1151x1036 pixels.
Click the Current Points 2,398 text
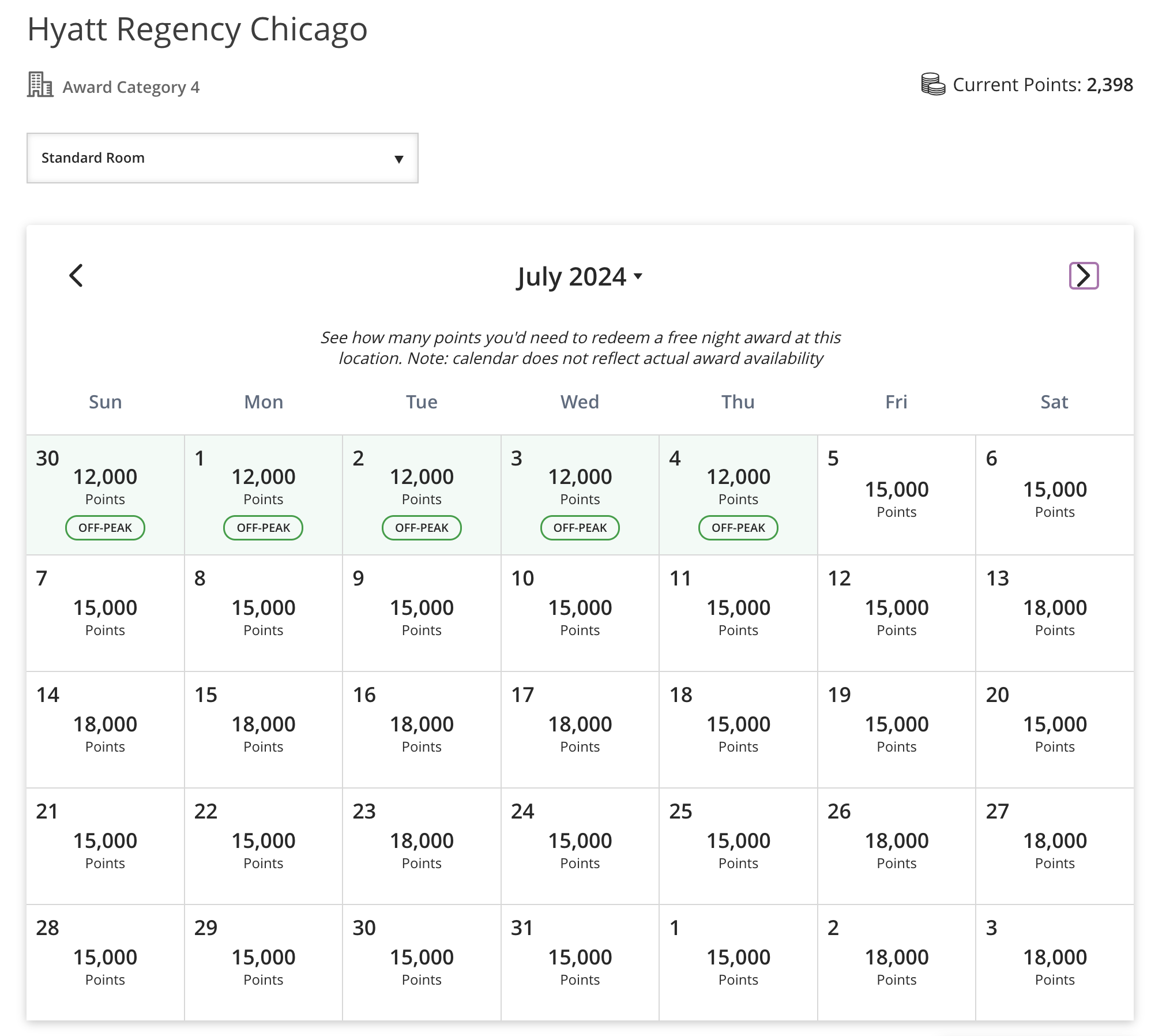(1043, 85)
